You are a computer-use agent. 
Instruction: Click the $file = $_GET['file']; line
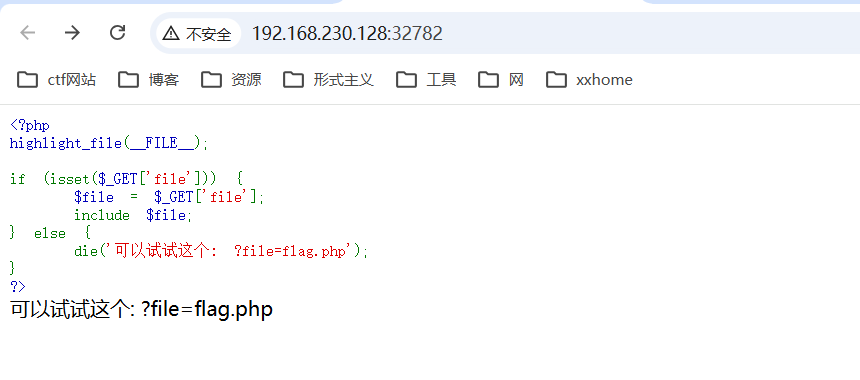[x=169, y=197]
